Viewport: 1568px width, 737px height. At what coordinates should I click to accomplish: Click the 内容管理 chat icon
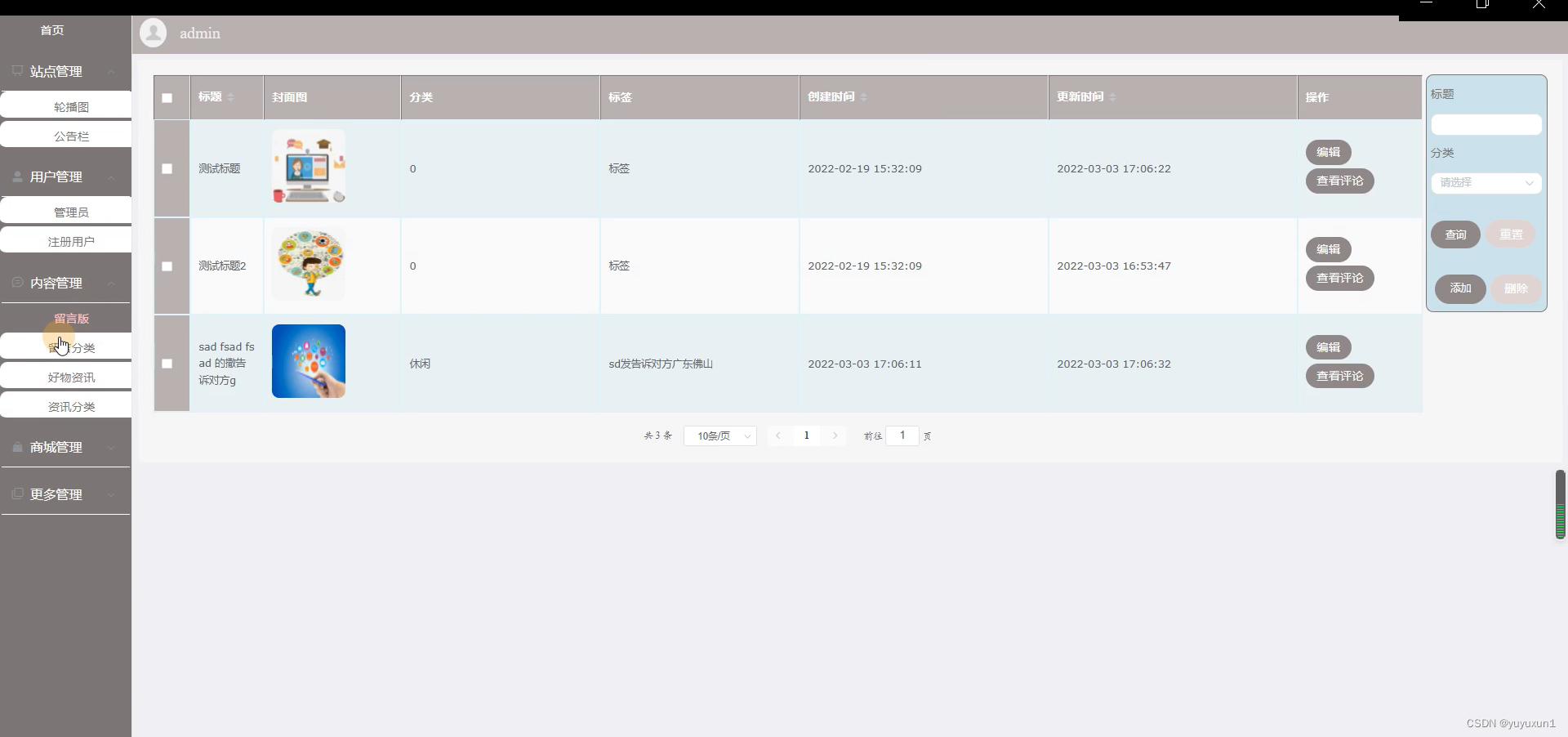click(17, 283)
